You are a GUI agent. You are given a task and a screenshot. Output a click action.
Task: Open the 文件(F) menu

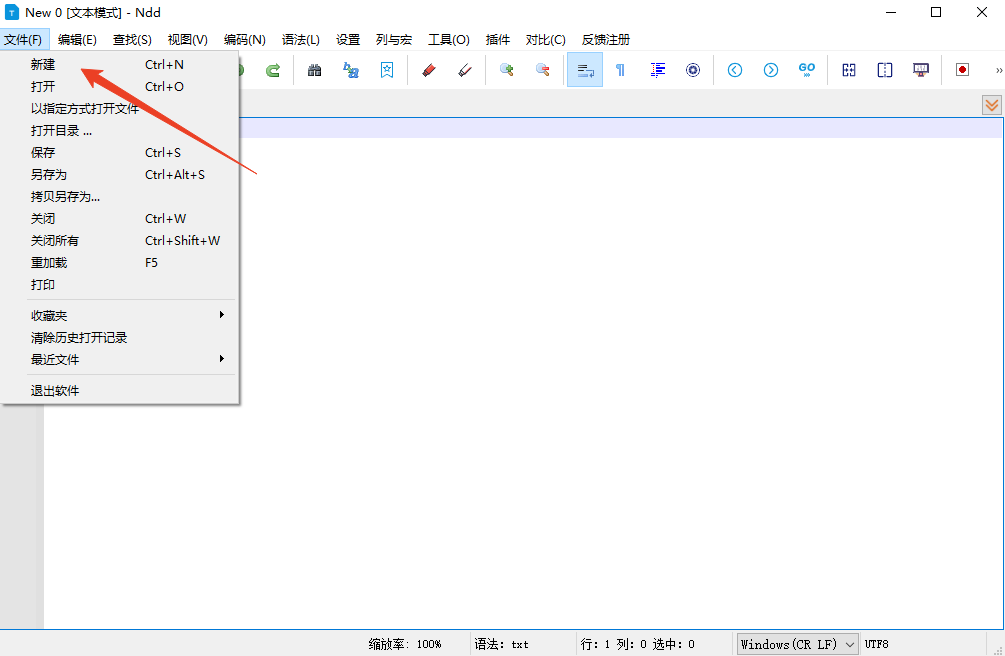(24, 40)
